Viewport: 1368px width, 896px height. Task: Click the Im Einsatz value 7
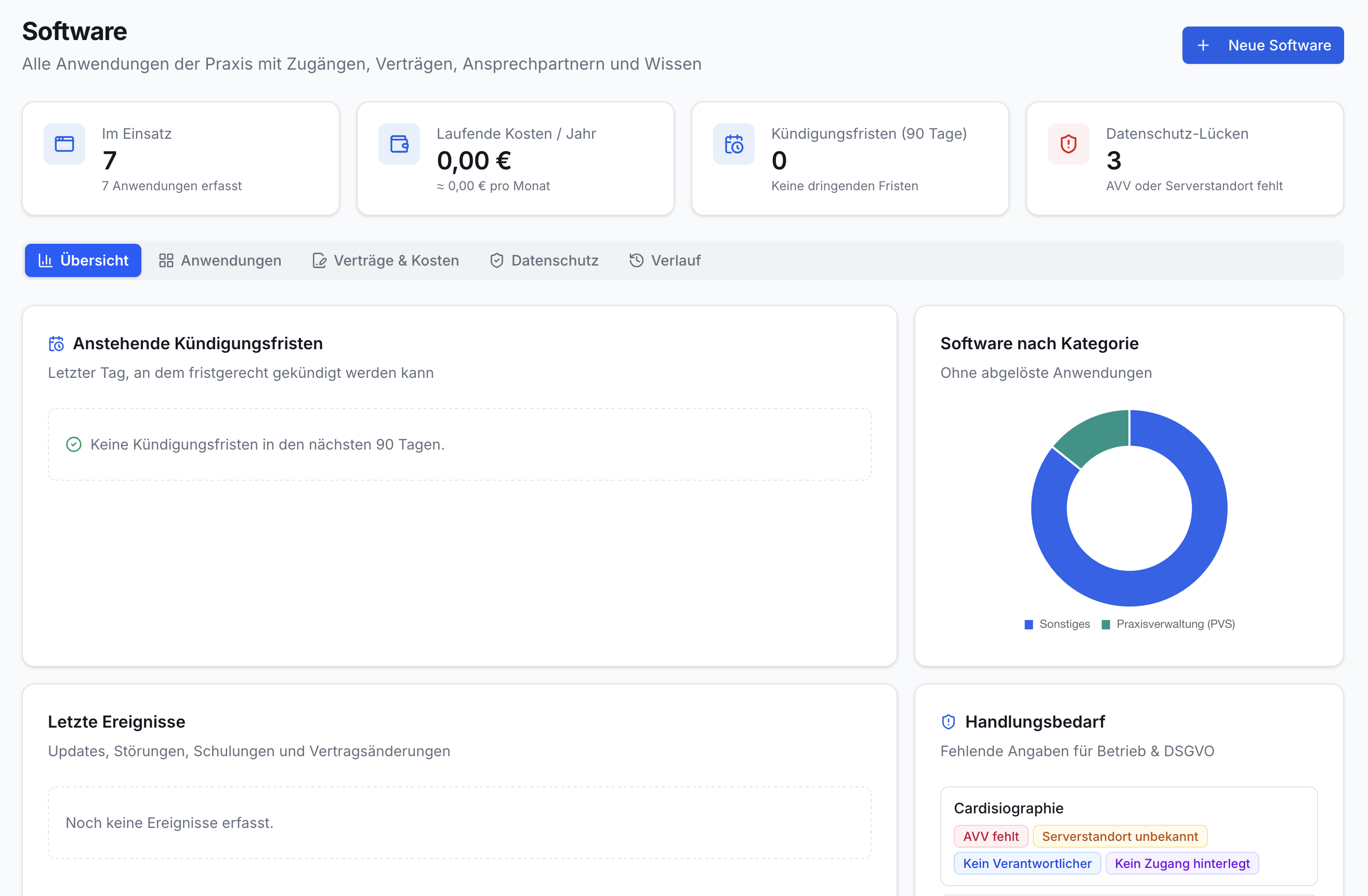click(x=109, y=161)
